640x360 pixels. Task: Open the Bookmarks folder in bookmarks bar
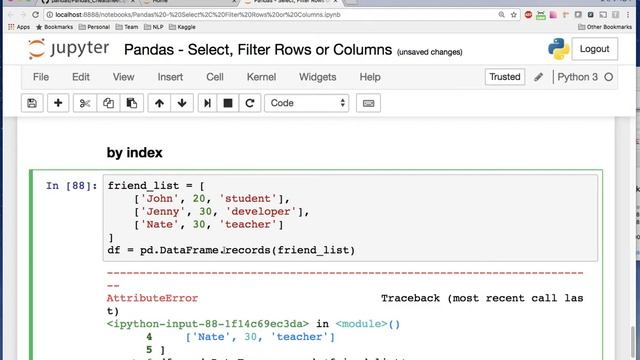coord(54,27)
